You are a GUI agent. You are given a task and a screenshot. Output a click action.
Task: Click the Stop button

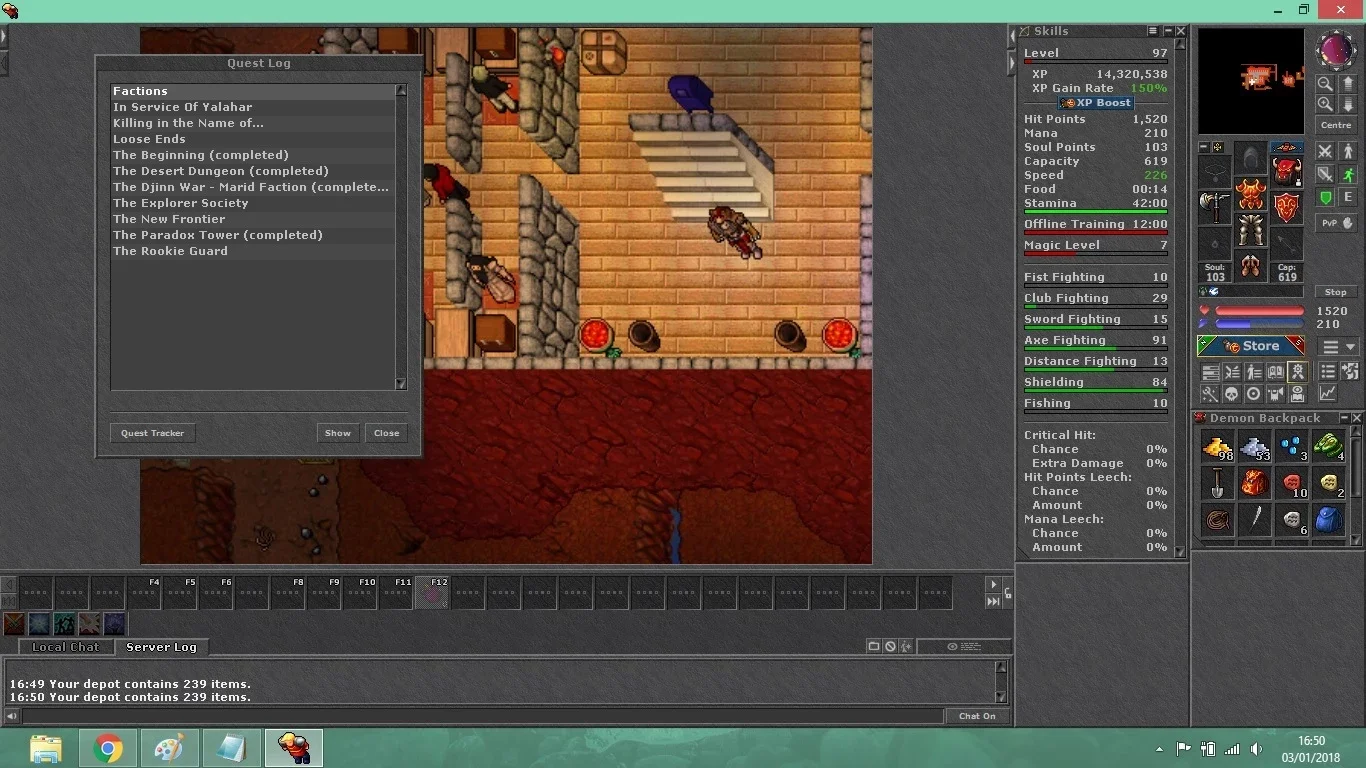pos(1336,291)
